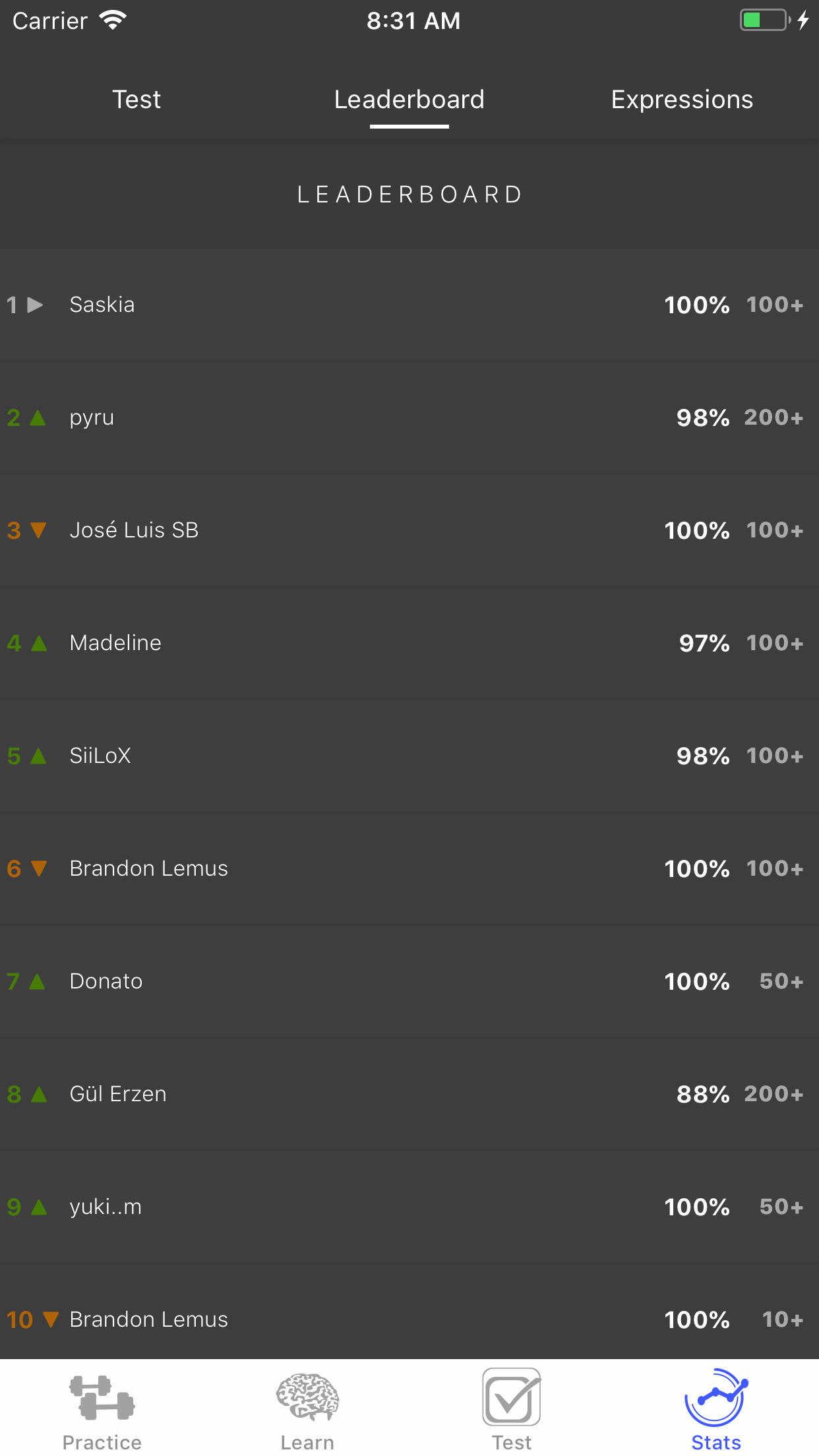
Task: Tap the orange down arrow beside José Luis SB
Action: tap(38, 530)
